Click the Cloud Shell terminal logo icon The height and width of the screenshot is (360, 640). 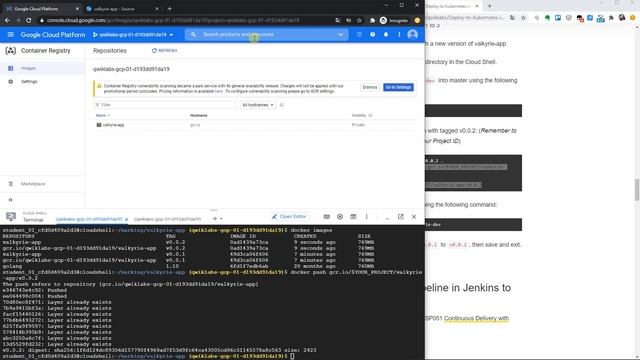click(x=11, y=217)
